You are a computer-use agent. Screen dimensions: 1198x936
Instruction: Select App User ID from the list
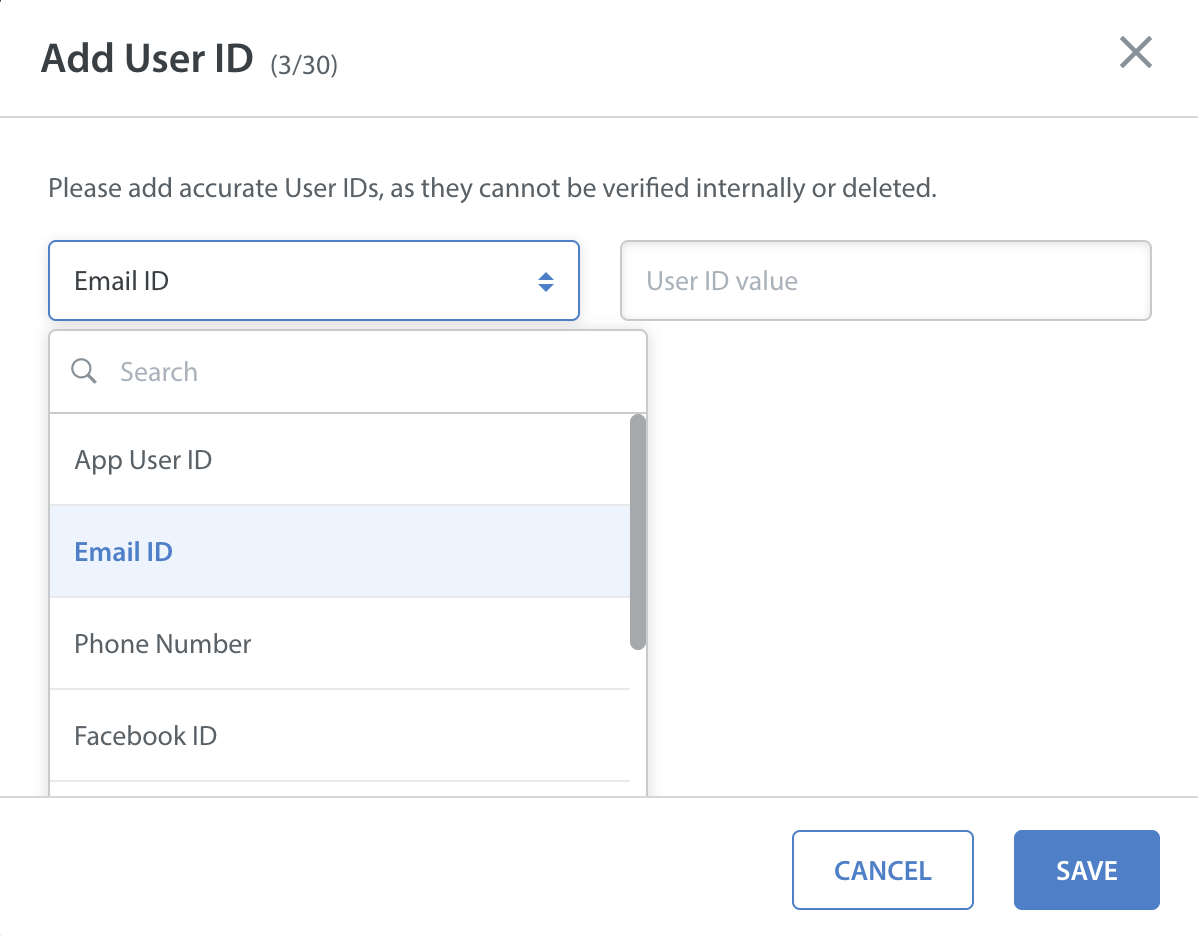click(143, 460)
